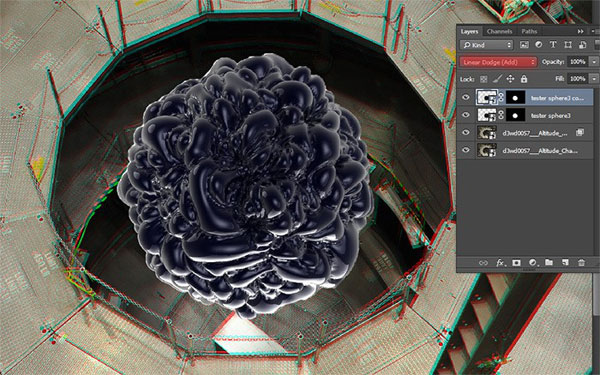This screenshot has height=375, width=600.
Task: Filter layers by shape layers icon
Action: point(568,45)
